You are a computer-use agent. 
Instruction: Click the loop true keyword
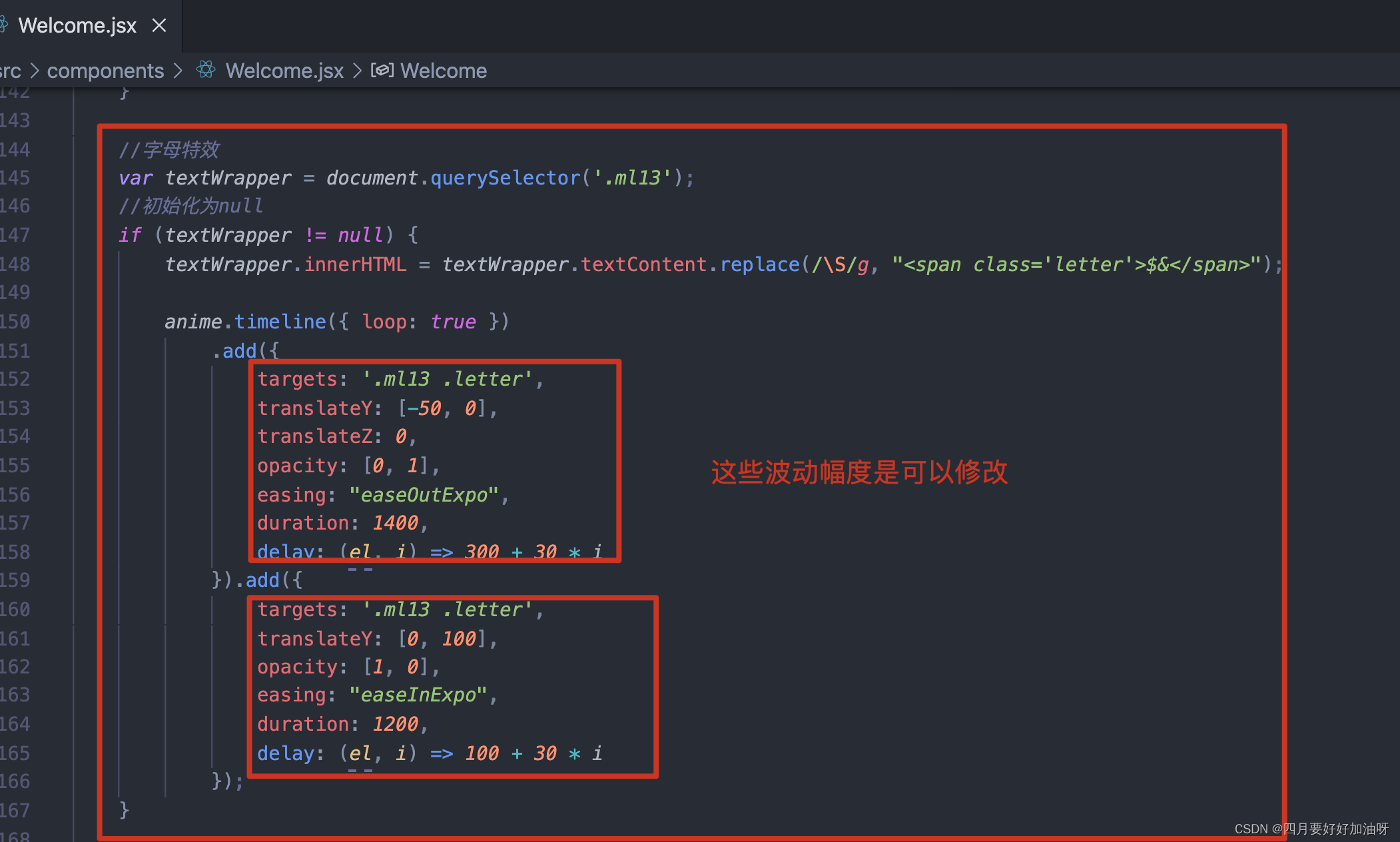pyautogui.click(x=453, y=322)
